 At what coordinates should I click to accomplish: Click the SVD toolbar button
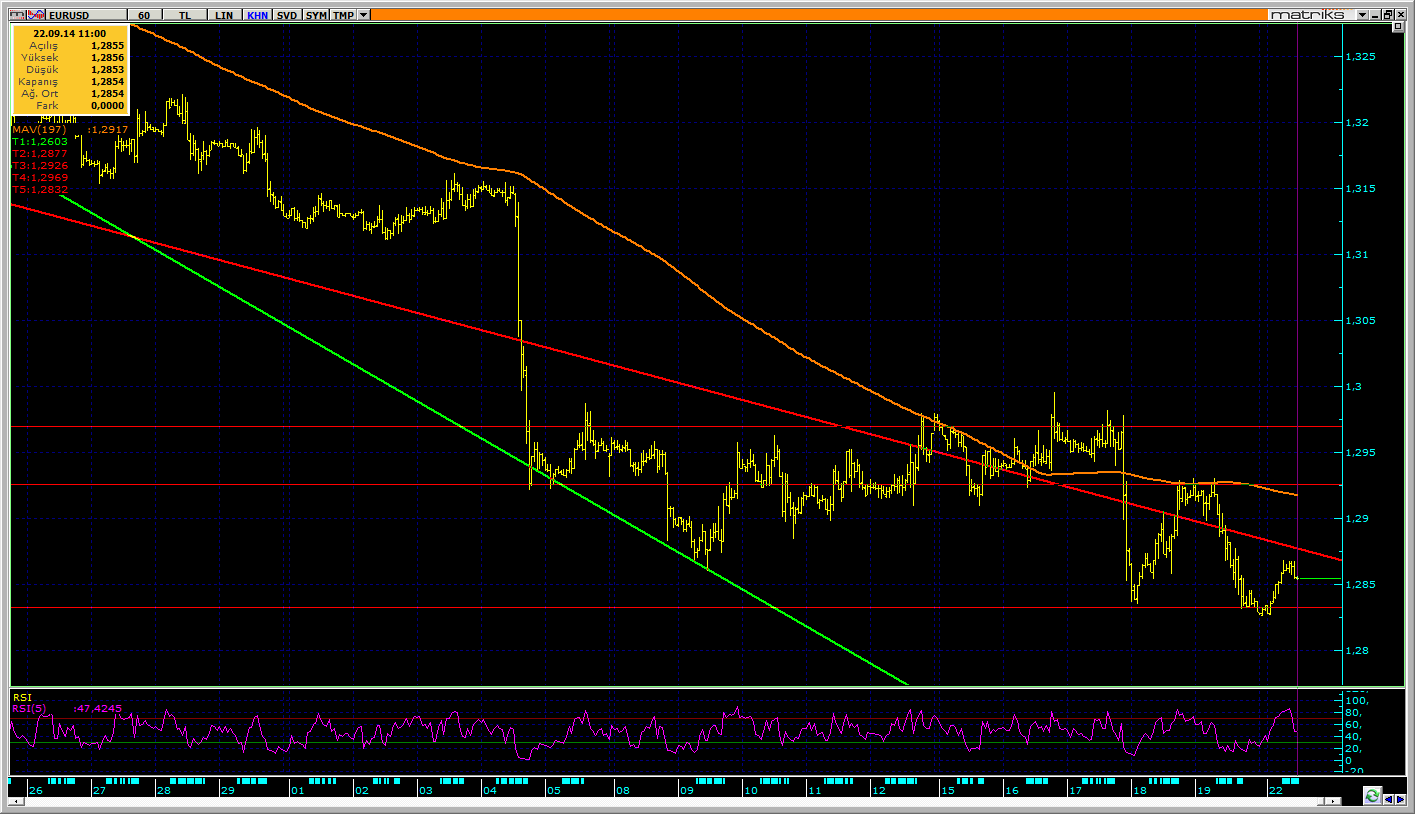[x=287, y=15]
